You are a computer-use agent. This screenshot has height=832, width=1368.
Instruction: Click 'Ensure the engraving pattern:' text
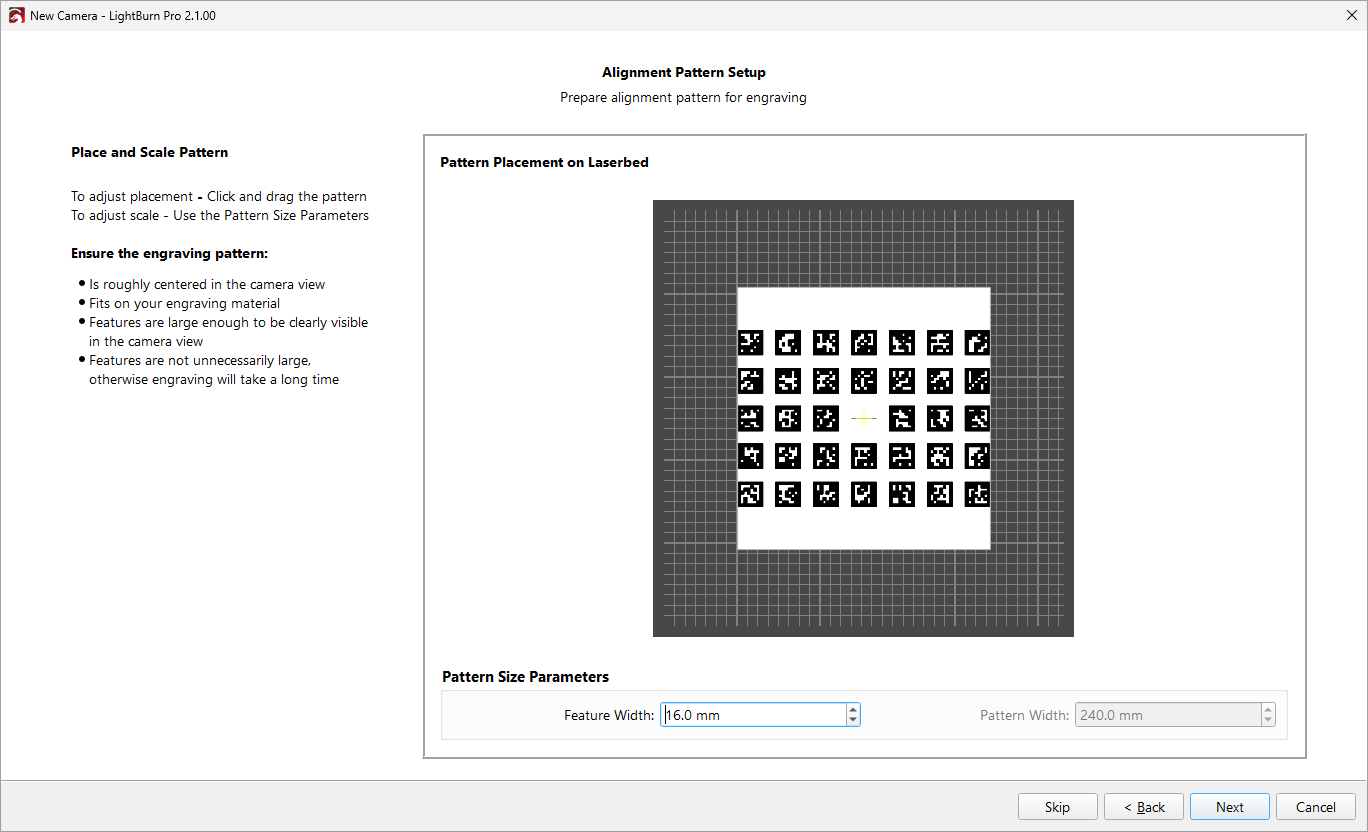pyautogui.click(x=170, y=253)
